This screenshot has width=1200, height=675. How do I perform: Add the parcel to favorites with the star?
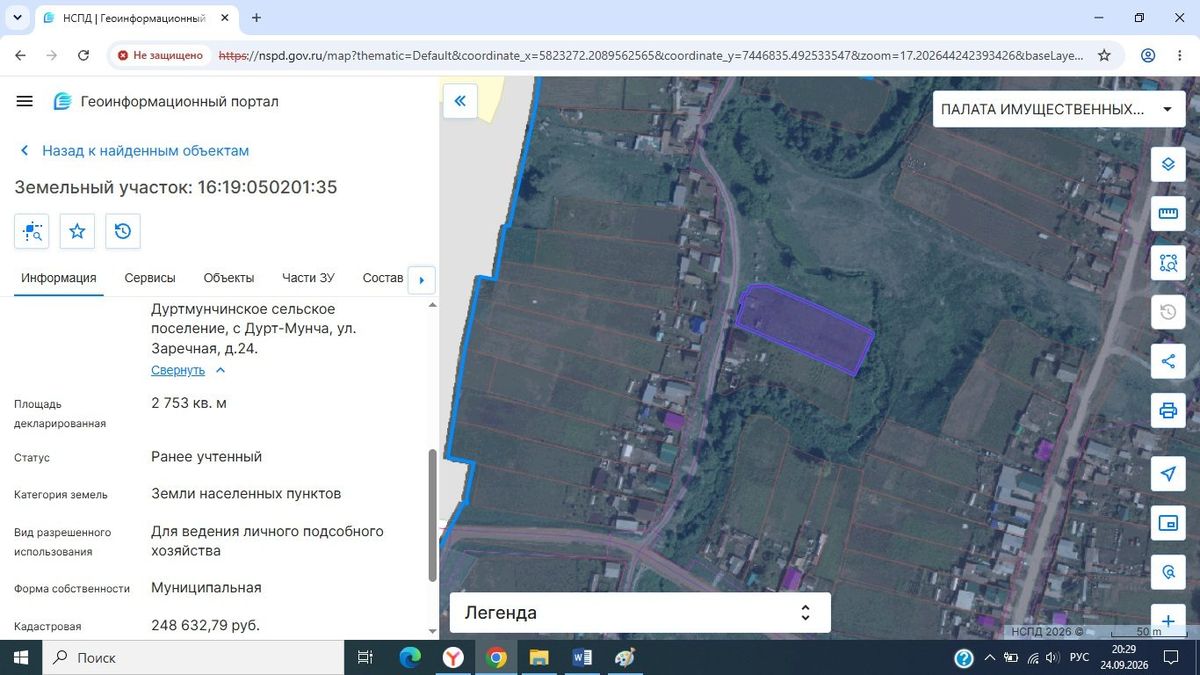pyautogui.click(x=77, y=231)
